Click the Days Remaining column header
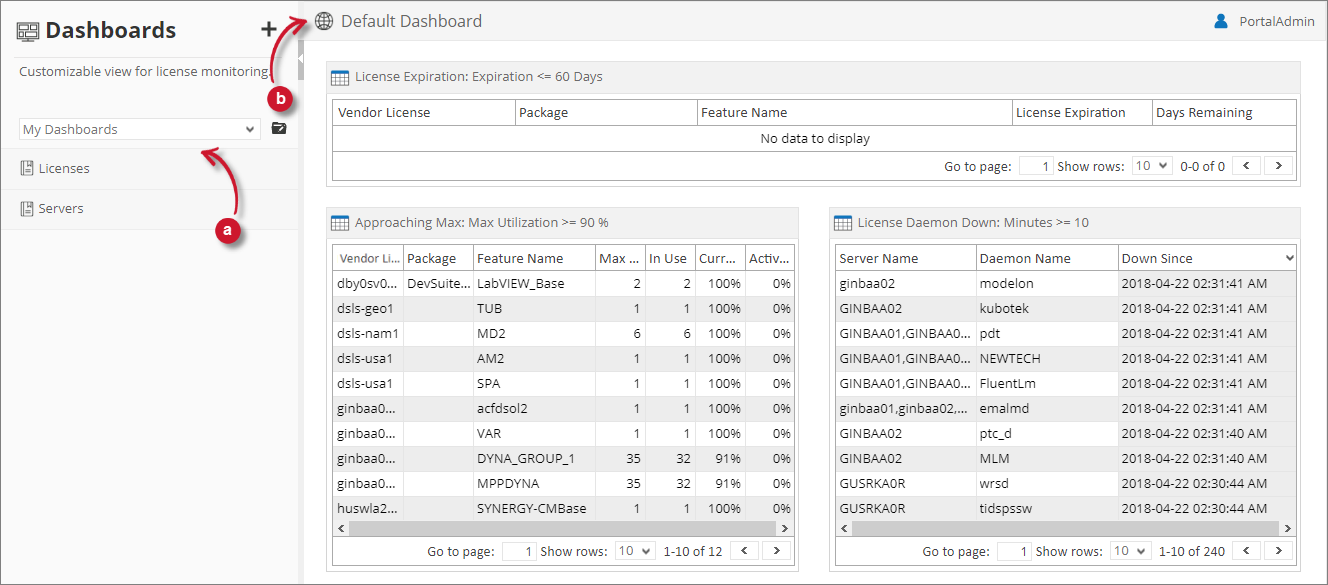The image size is (1328, 585). (1224, 113)
